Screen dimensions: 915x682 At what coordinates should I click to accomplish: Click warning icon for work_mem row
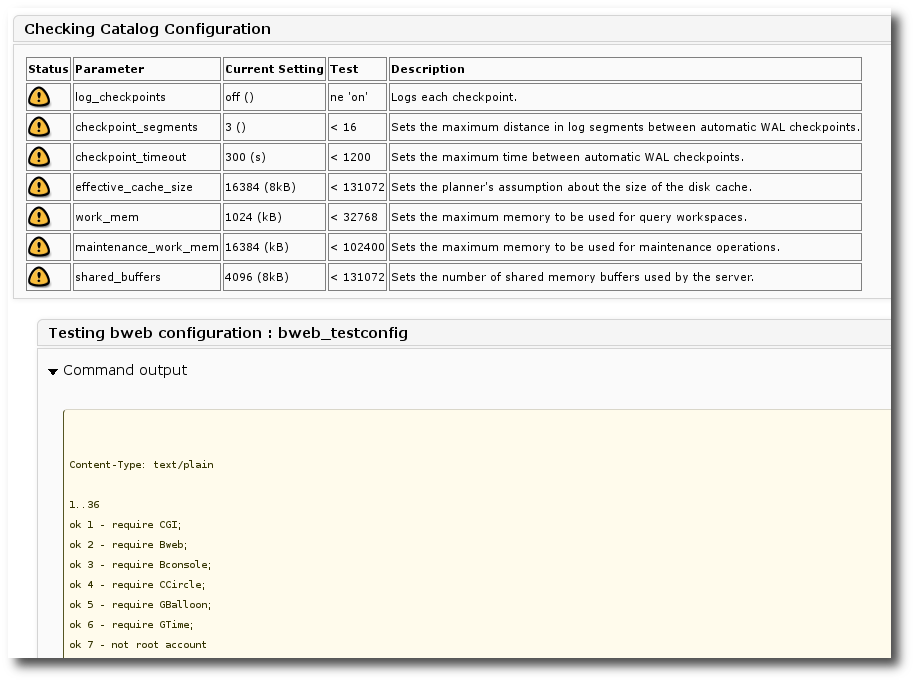coord(39,217)
